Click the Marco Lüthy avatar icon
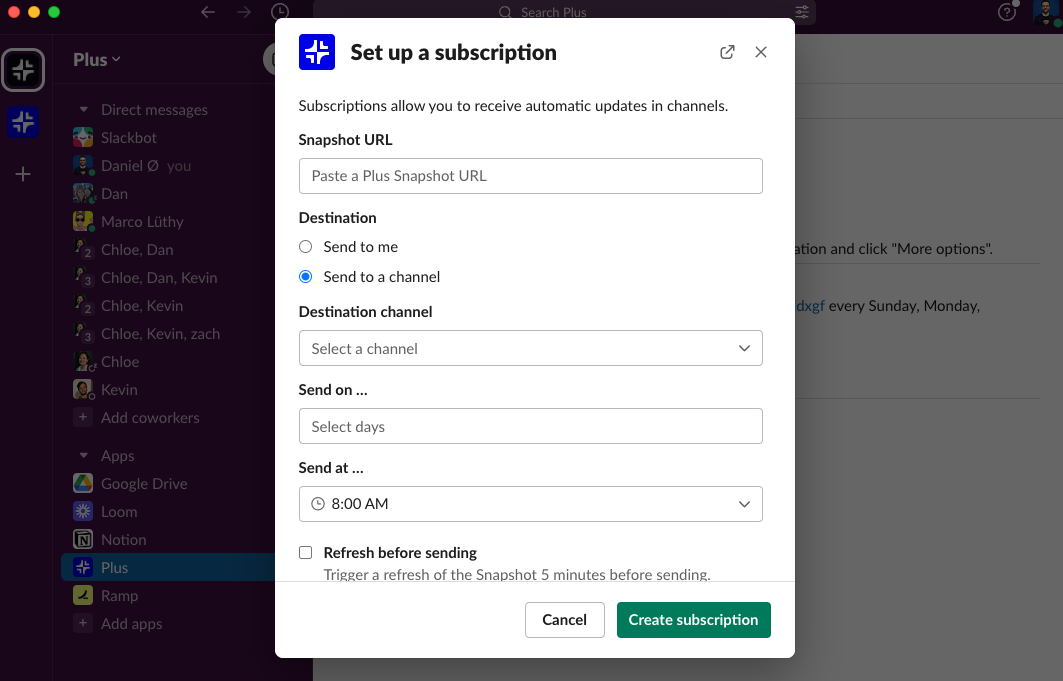1063x681 pixels. (x=83, y=222)
